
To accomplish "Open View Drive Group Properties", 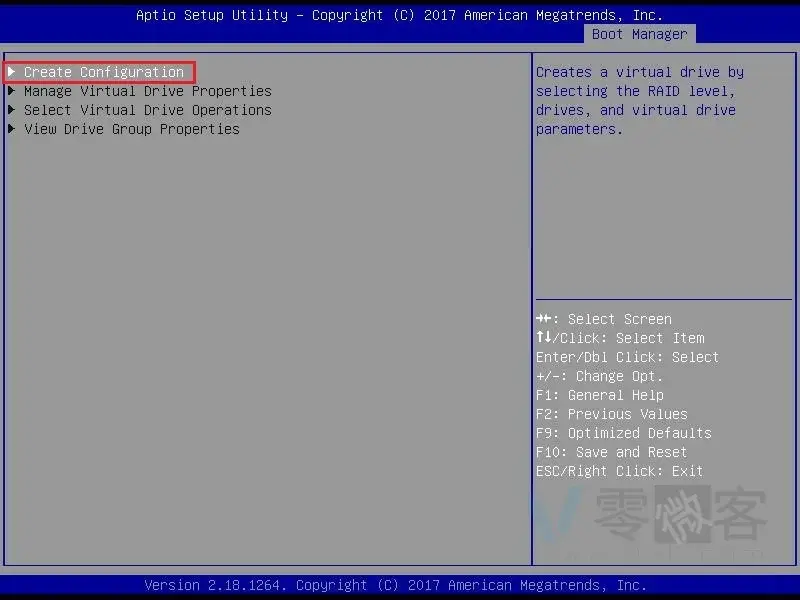I will point(131,129).
